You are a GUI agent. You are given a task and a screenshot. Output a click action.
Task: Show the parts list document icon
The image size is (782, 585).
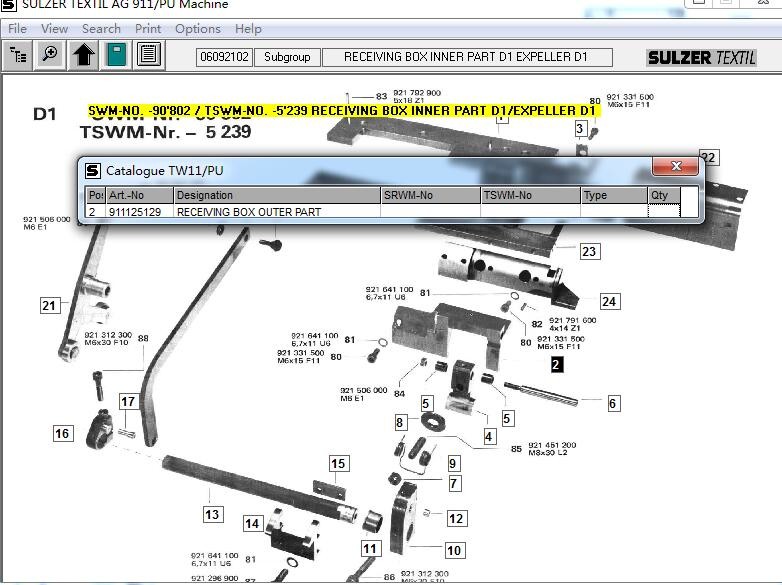[149, 55]
